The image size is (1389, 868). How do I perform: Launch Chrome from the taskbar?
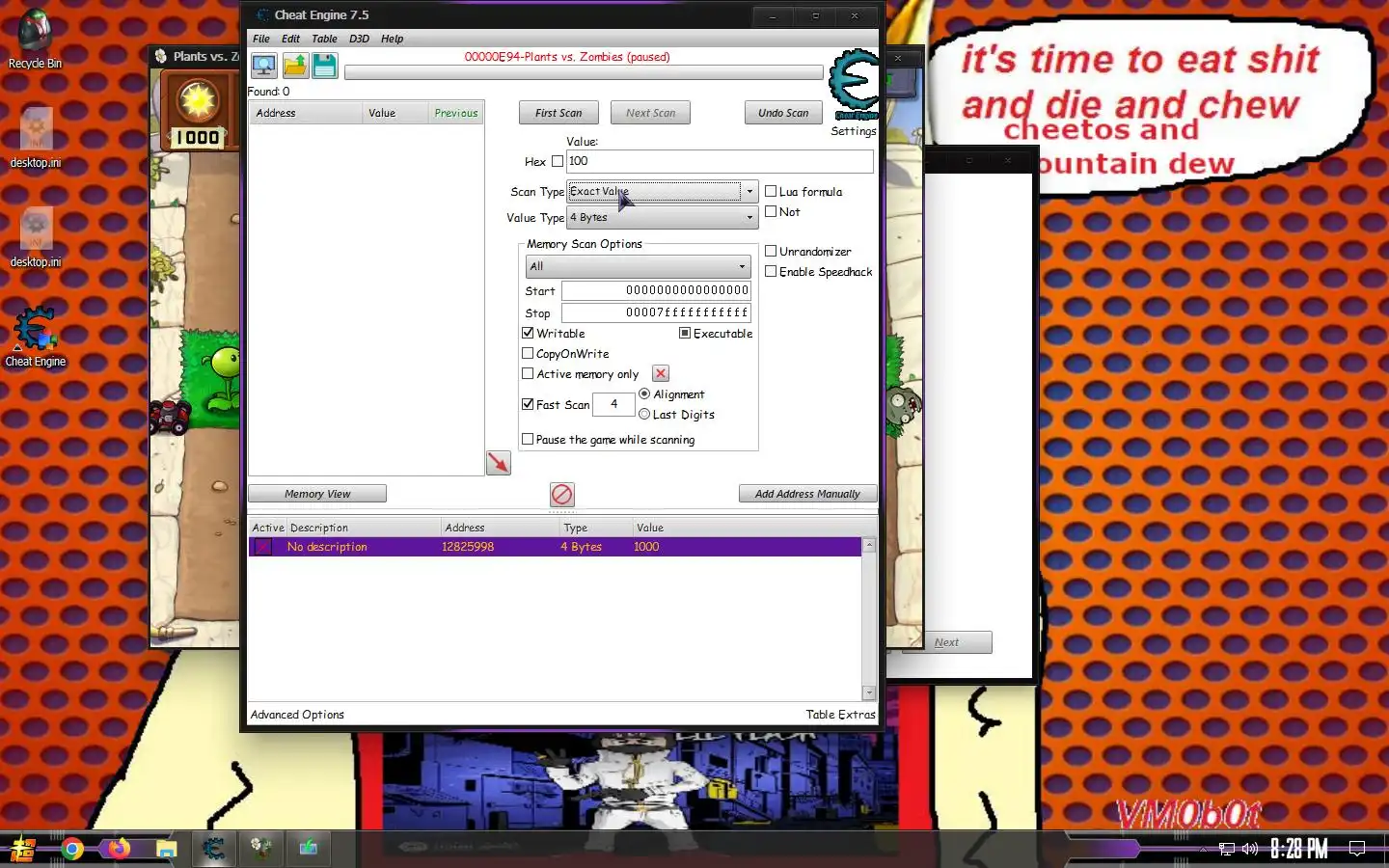(x=72, y=849)
